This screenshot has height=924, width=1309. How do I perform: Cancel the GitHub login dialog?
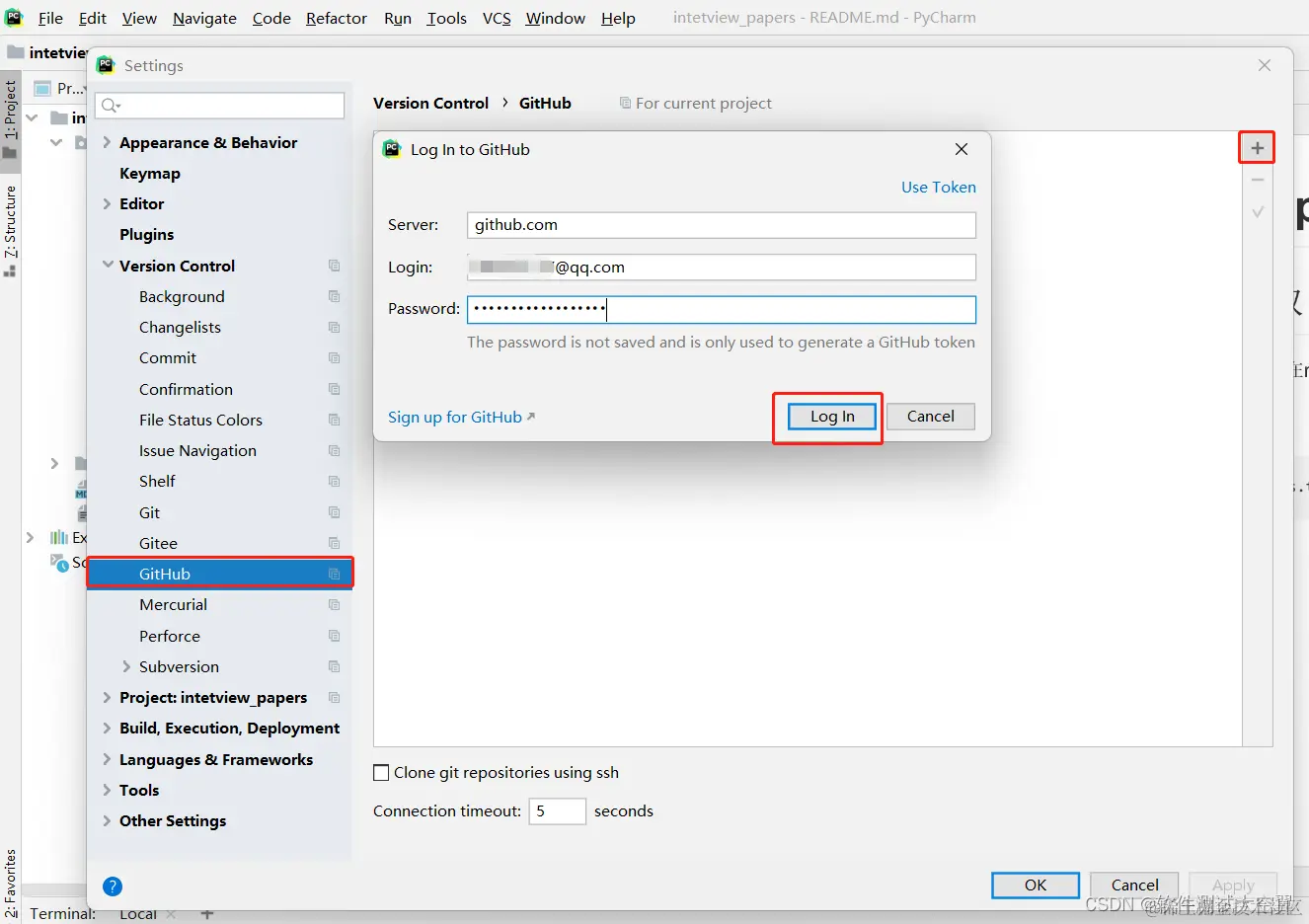(x=931, y=417)
